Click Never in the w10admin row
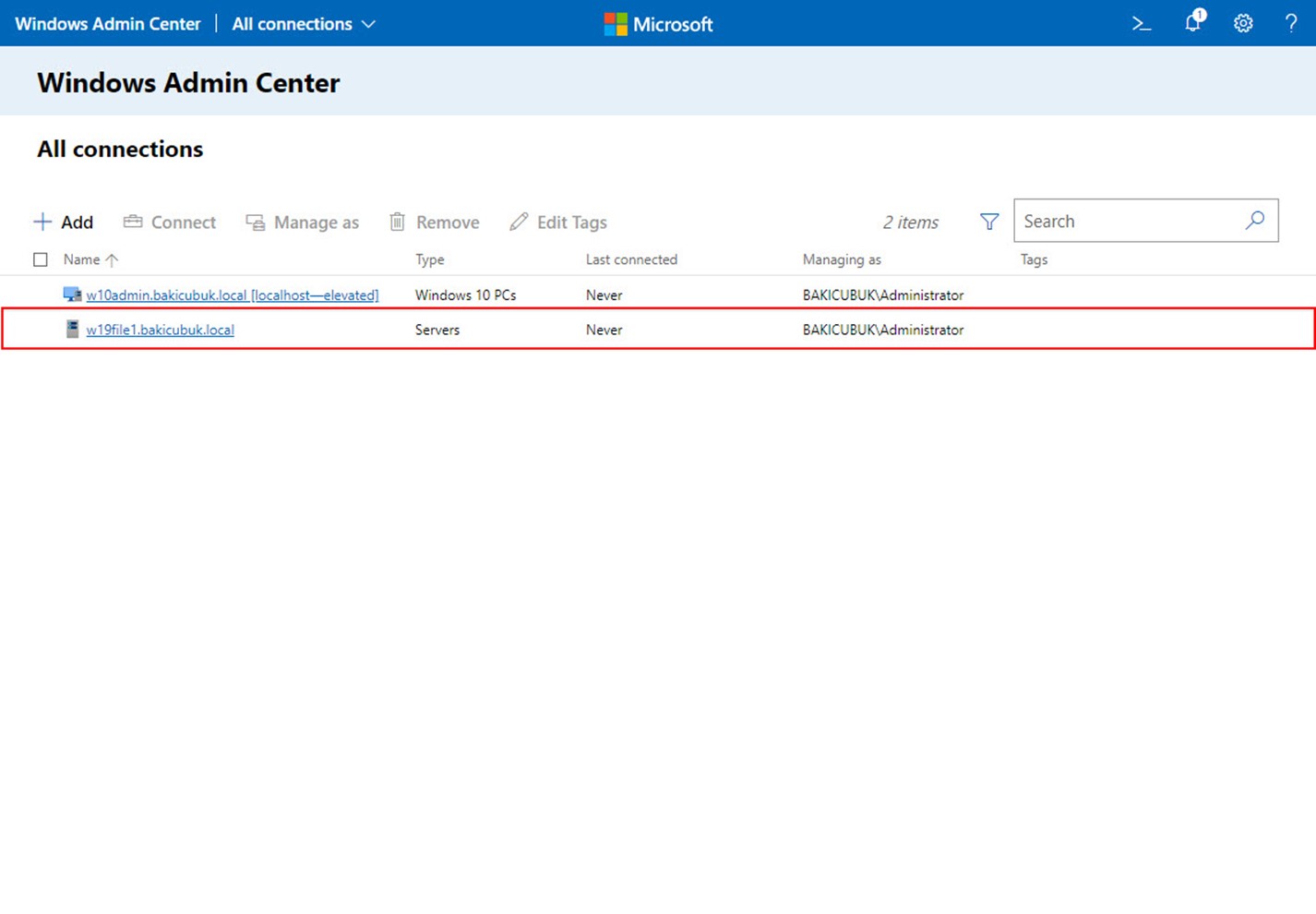1316x914 pixels. tap(604, 295)
